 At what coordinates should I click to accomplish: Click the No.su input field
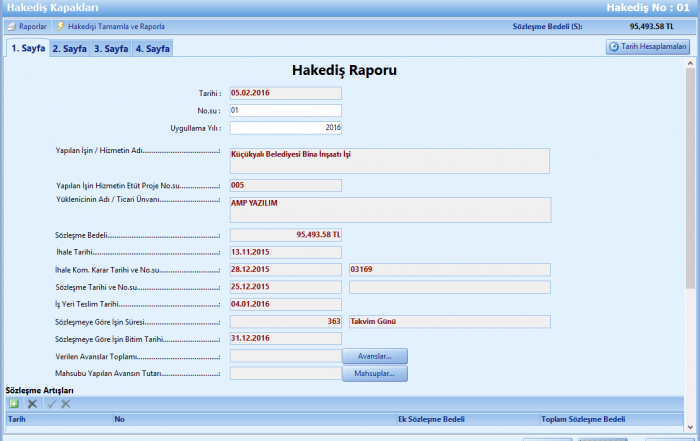pyautogui.click(x=285, y=110)
